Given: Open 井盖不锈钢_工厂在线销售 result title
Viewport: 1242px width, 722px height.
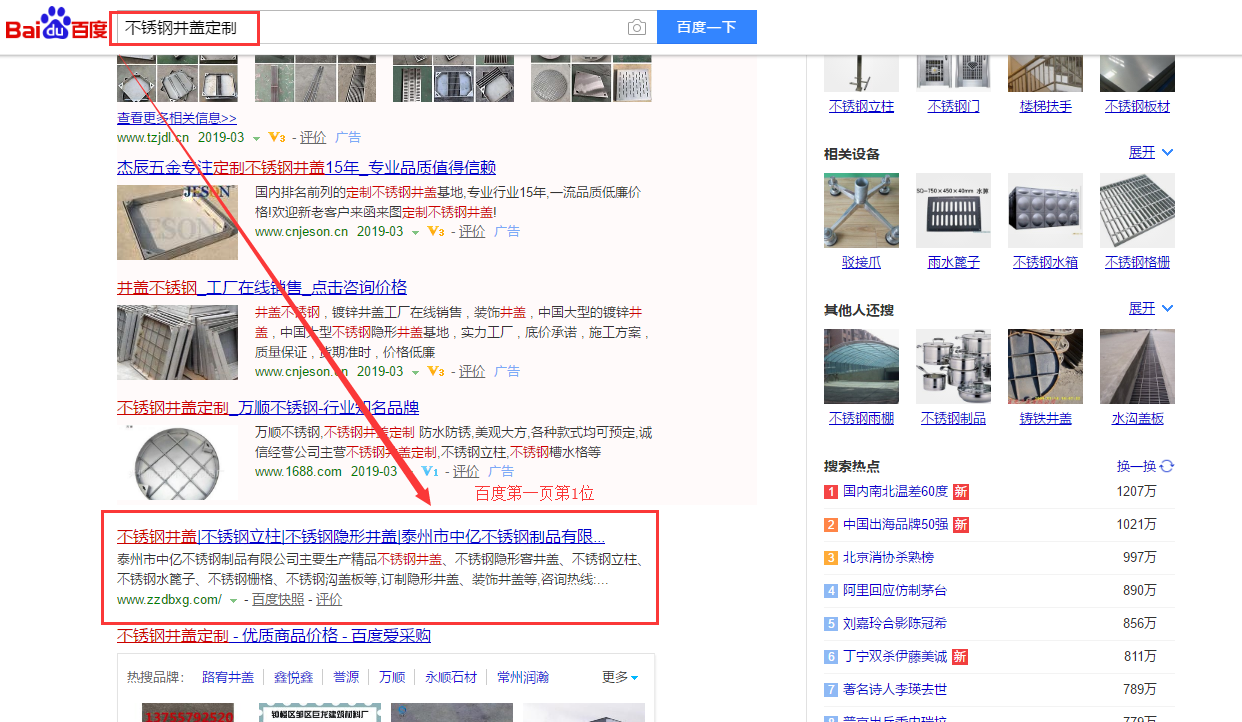Looking at the screenshot, I should click(x=262, y=287).
